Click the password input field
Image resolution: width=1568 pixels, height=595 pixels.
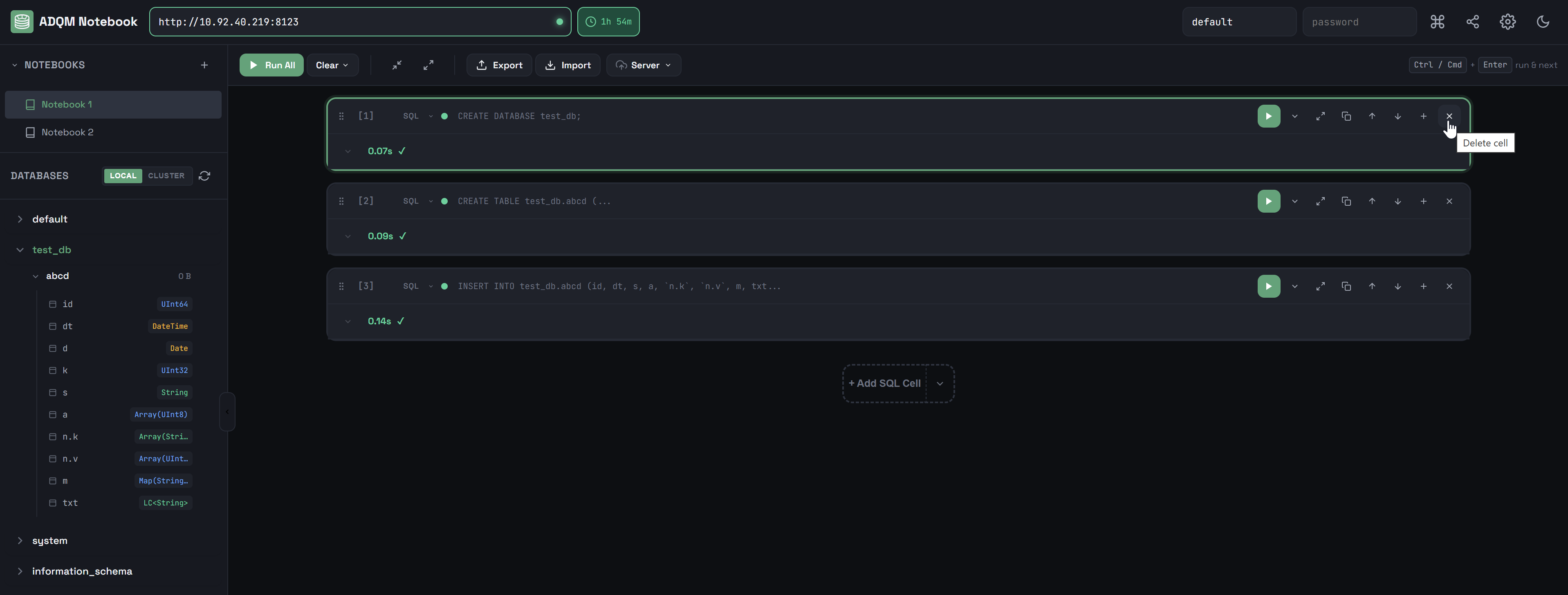tap(1359, 22)
